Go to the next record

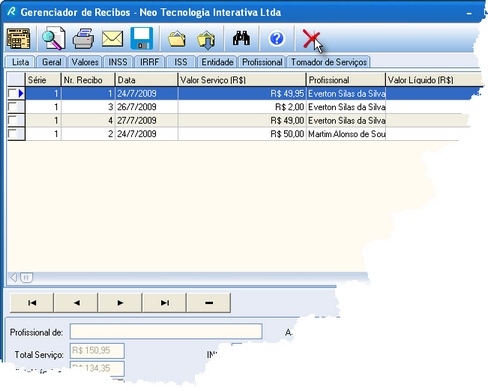120,303
